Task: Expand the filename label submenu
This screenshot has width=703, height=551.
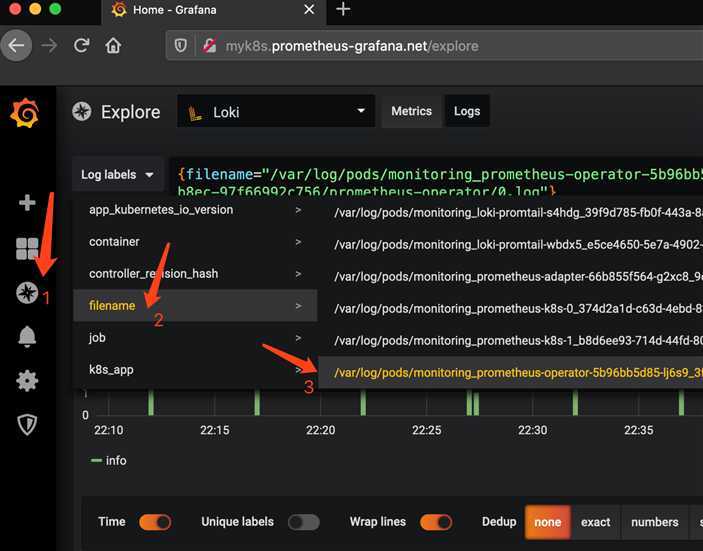Action: click(195, 306)
